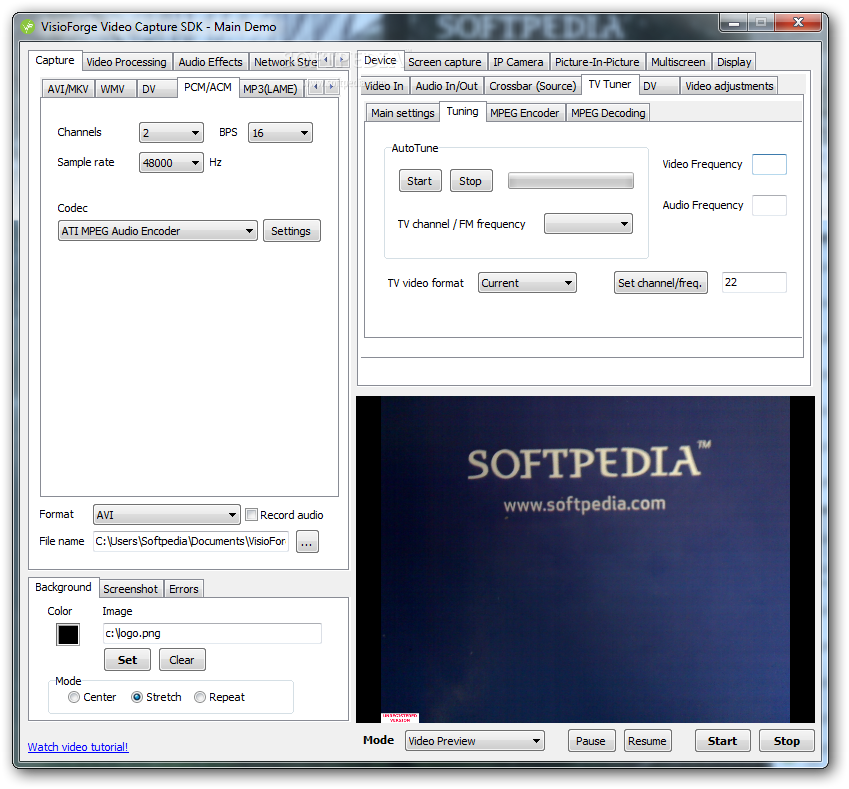Select the Stretch background mode
The height and width of the screenshot is (789, 849).
pos(137,697)
